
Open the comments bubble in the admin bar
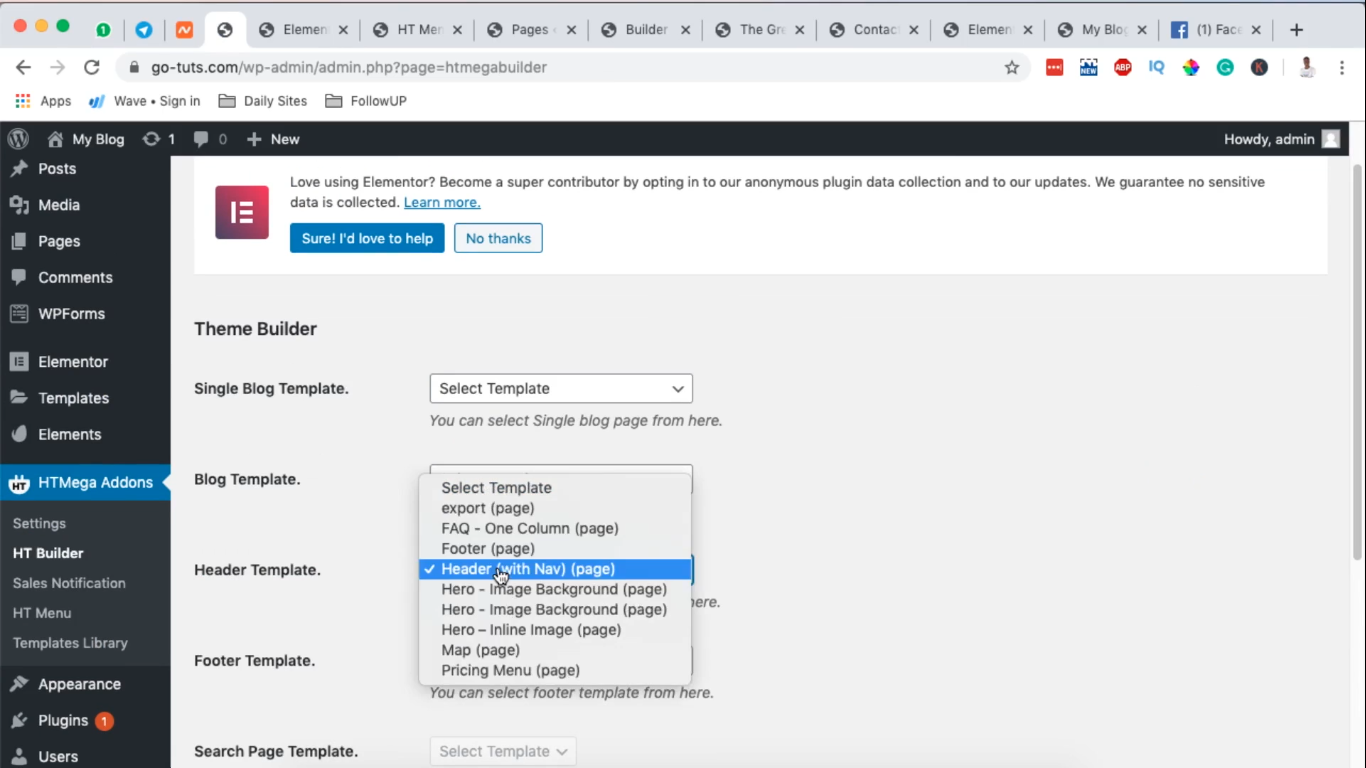(x=210, y=139)
